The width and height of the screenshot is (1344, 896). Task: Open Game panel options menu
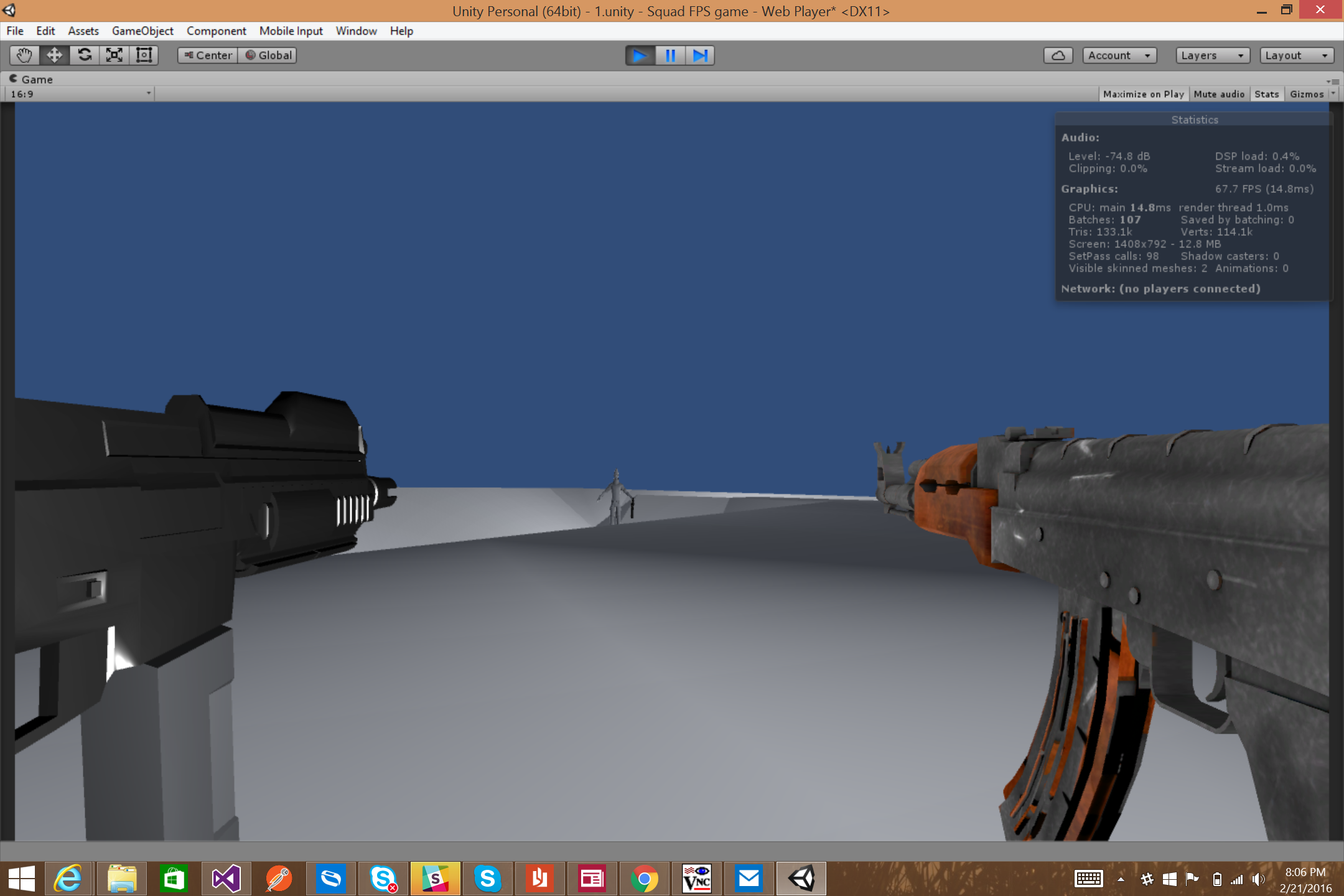click(1332, 81)
